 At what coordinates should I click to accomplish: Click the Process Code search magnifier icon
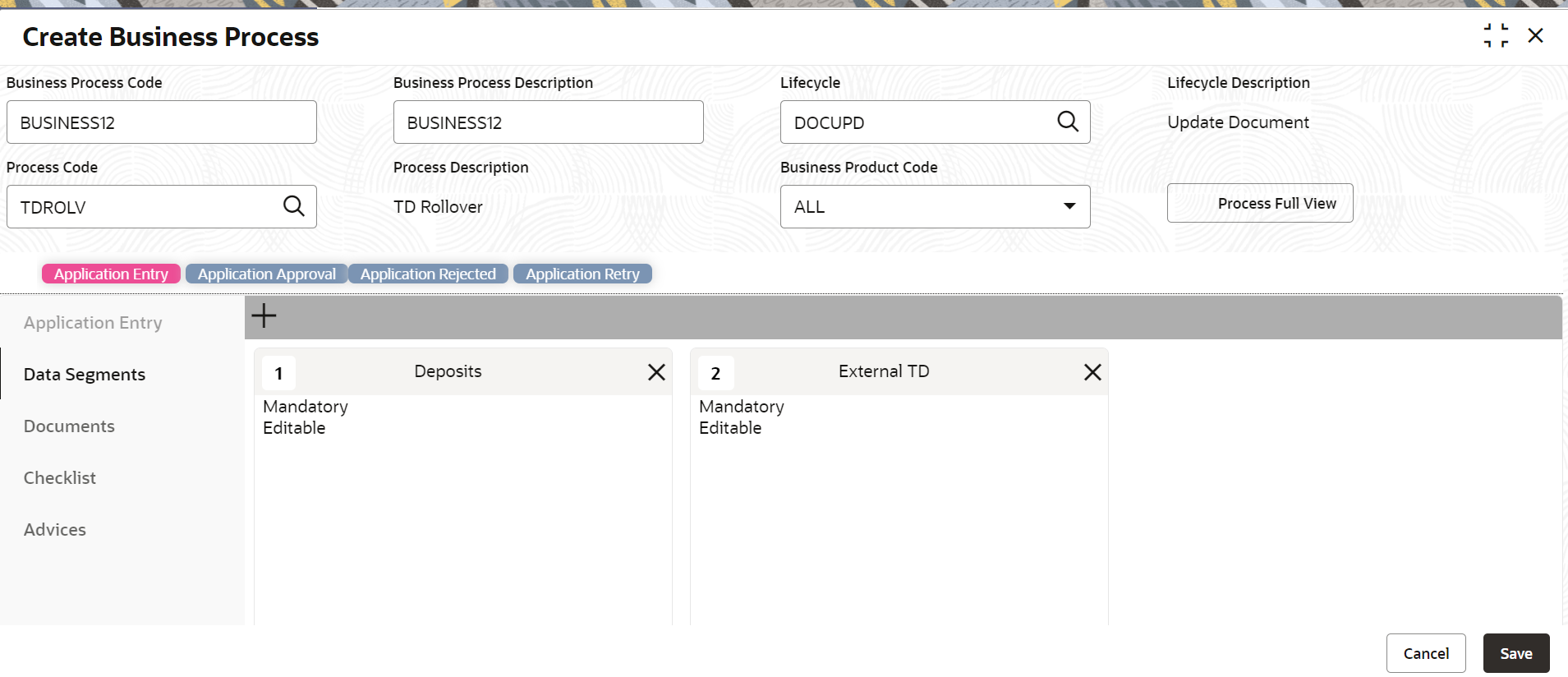(x=293, y=206)
